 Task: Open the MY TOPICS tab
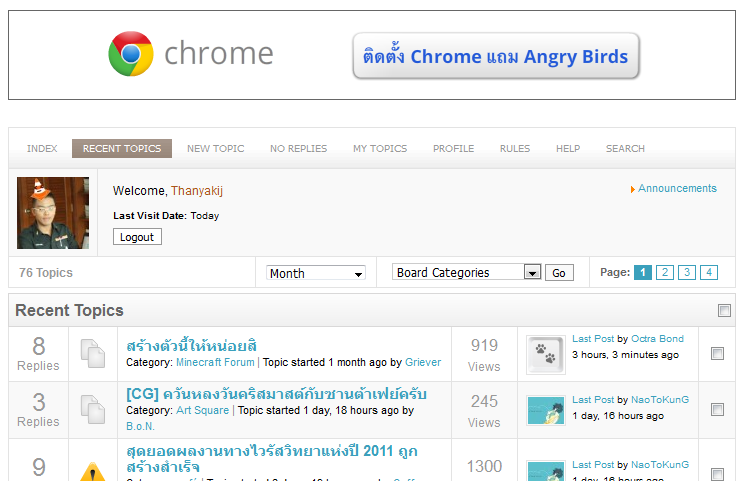380,149
